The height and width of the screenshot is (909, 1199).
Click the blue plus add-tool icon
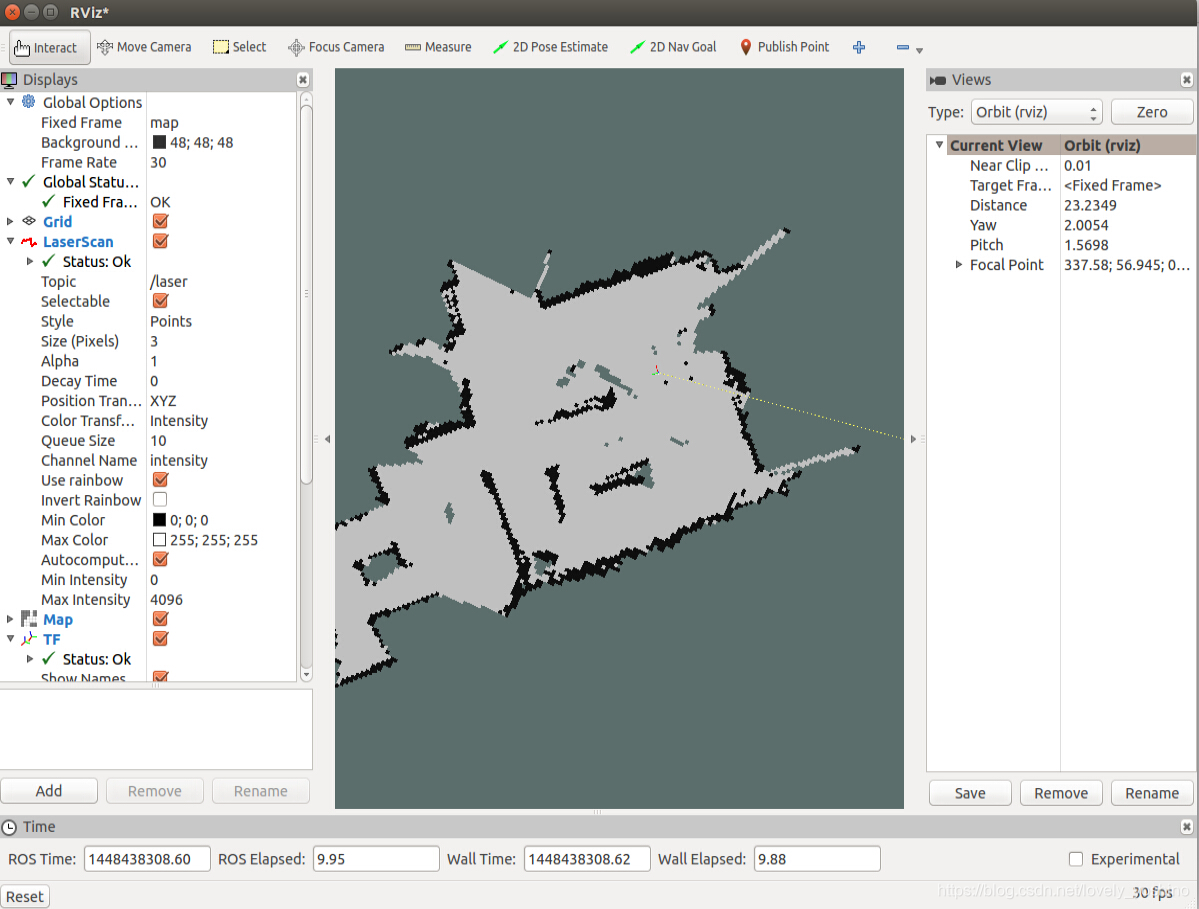[x=859, y=47]
